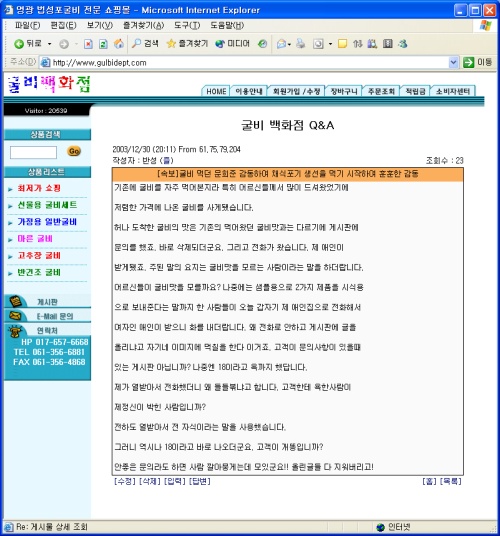Open the History toolbar icon
Viewport: 500px width, 536px height.
(262, 44)
